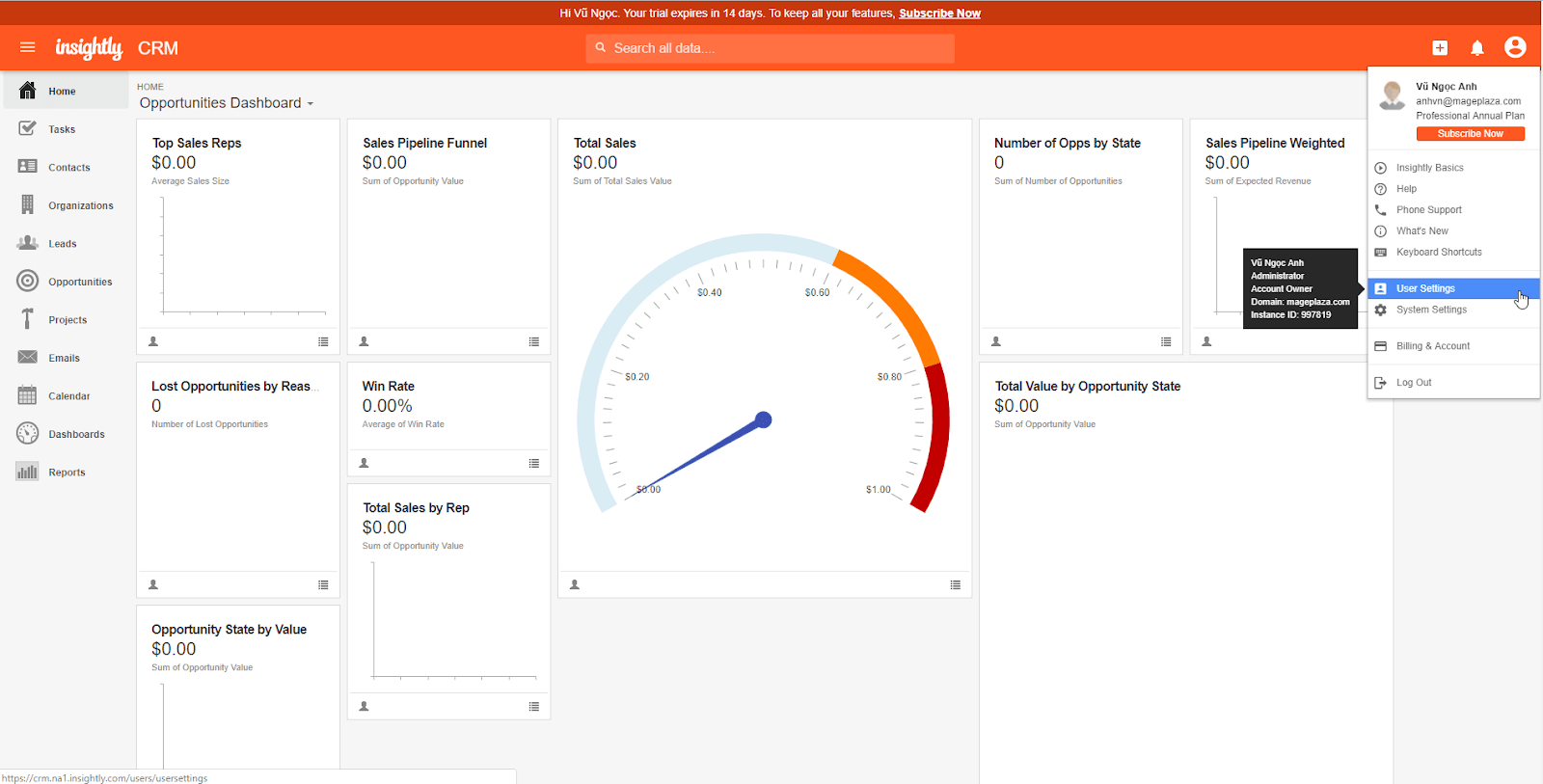Open the quick add plus icon
Screen dimensions: 1543x784
pyautogui.click(x=1440, y=48)
